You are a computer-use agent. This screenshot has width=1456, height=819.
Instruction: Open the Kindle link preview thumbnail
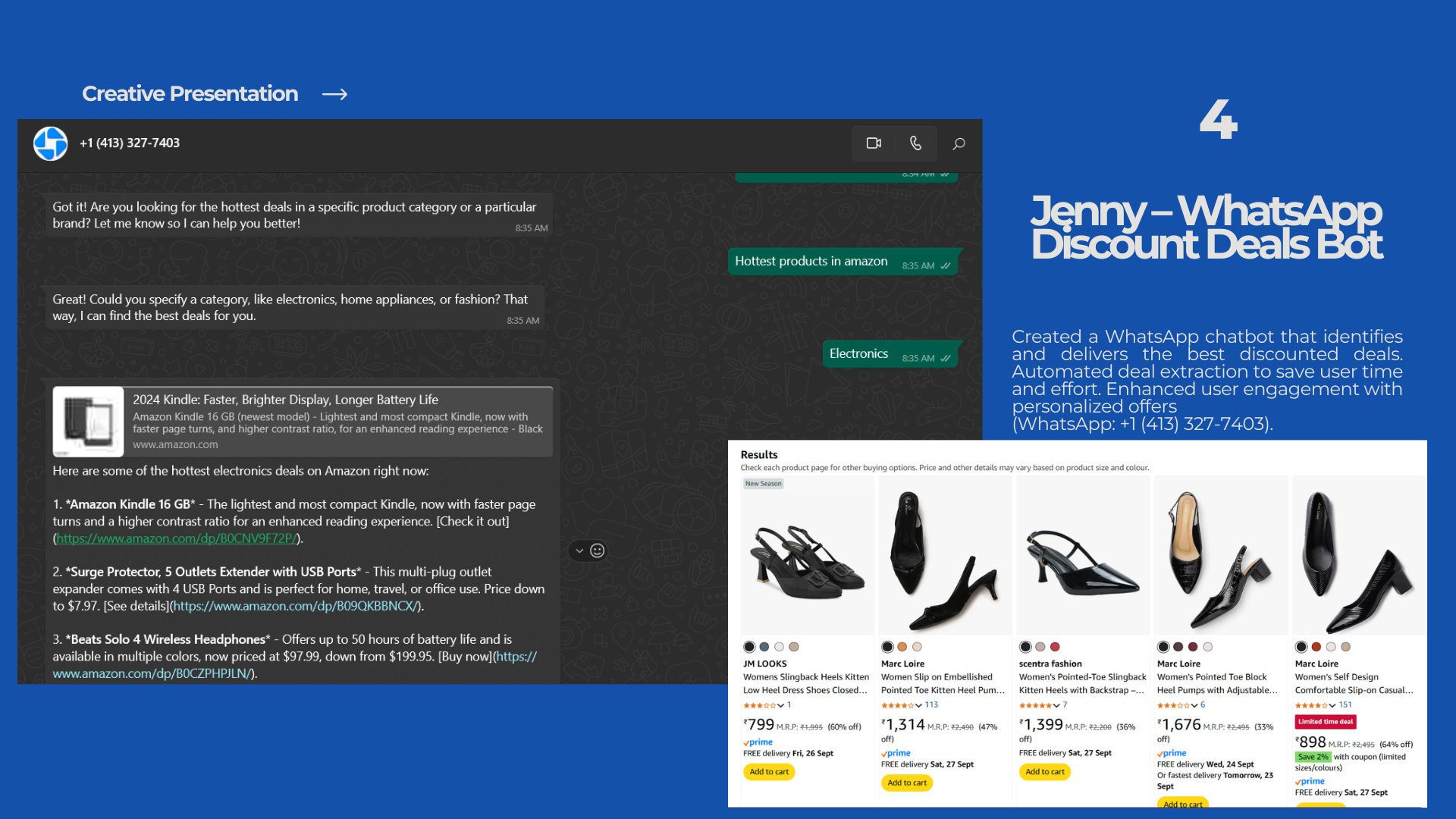pyautogui.click(x=89, y=422)
